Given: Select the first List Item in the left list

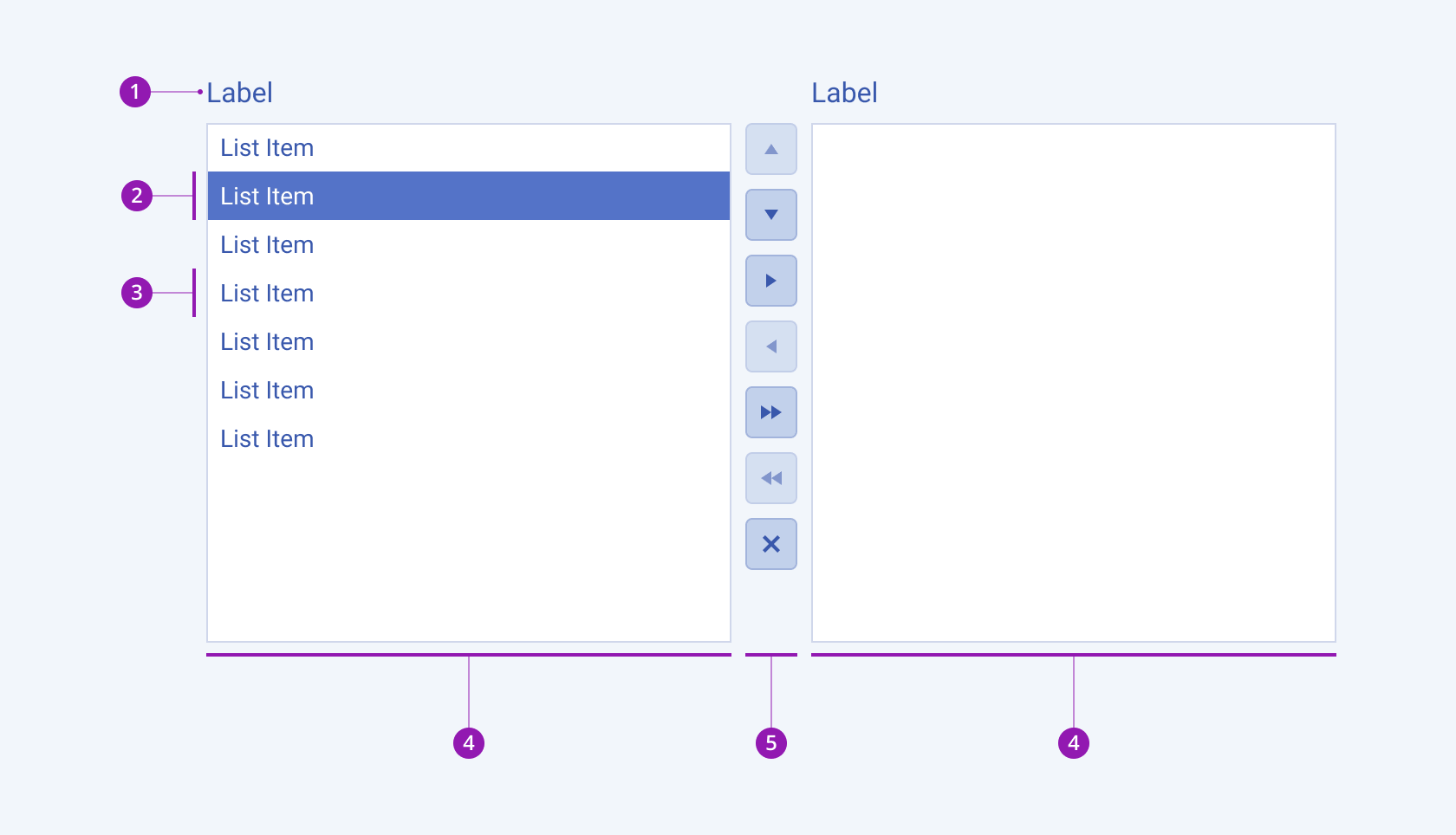Looking at the screenshot, I should click(267, 148).
